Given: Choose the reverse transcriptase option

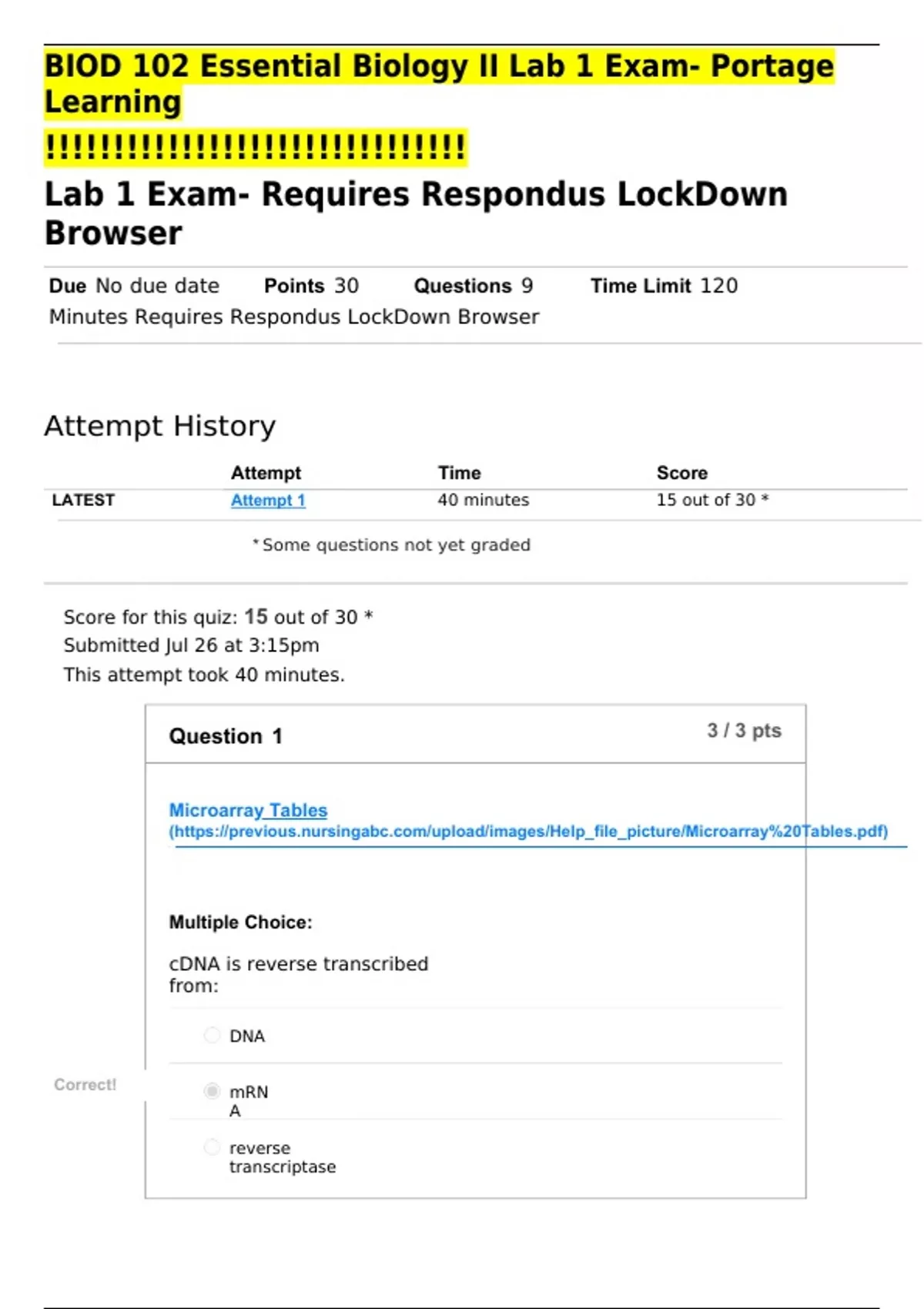Looking at the screenshot, I should click(x=212, y=1147).
